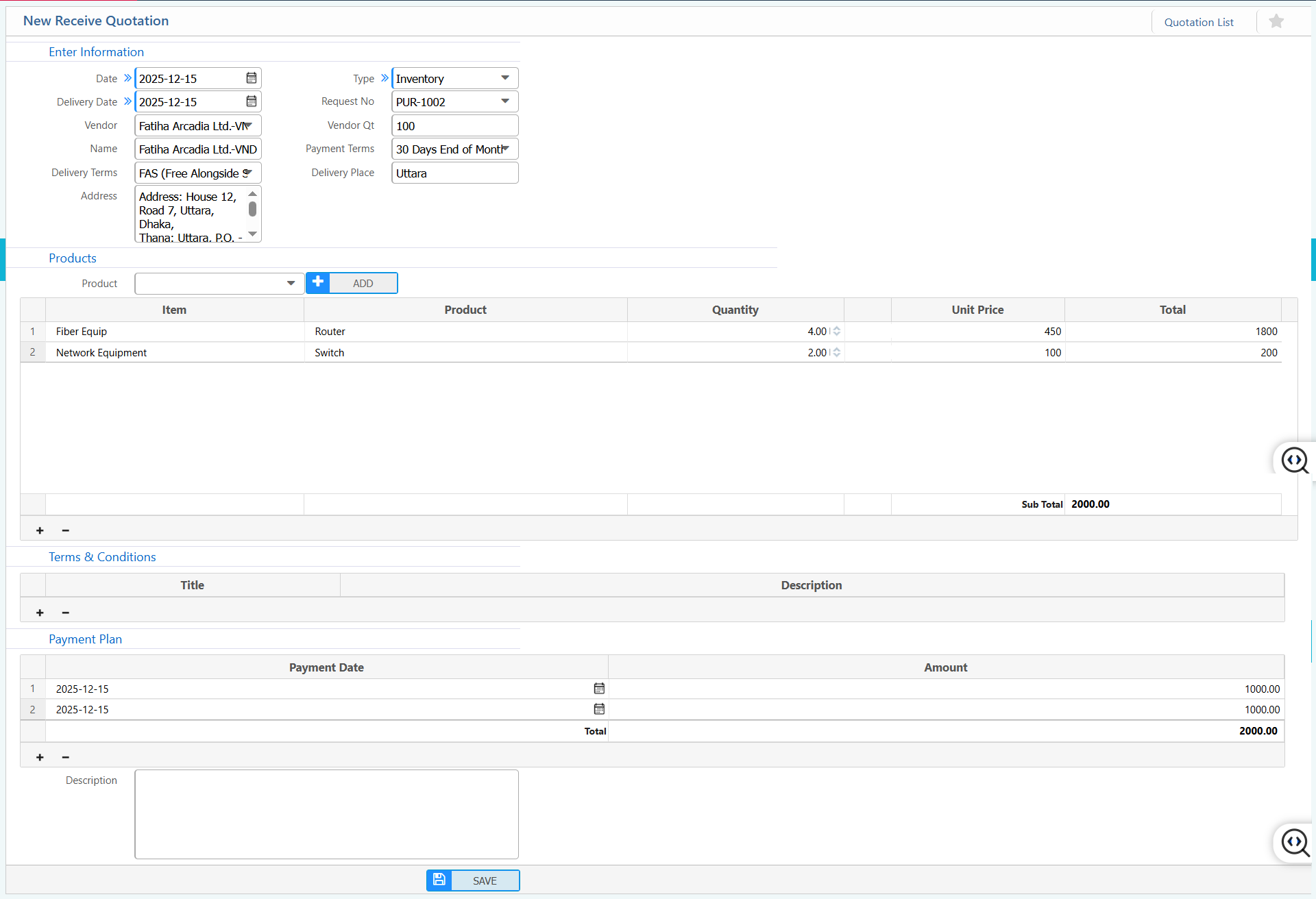
Task: Add a row in Products grid
Action: (x=40, y=530)
